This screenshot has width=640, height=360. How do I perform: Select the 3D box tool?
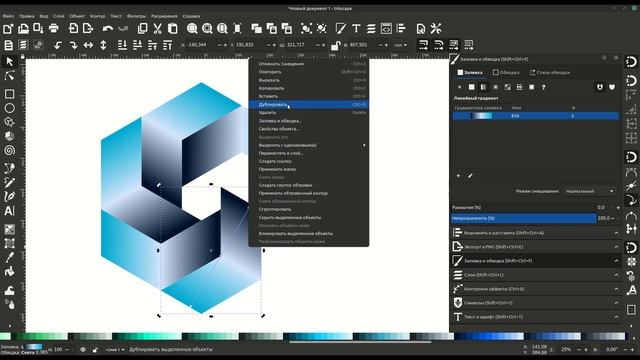click(x=9, y=136)
